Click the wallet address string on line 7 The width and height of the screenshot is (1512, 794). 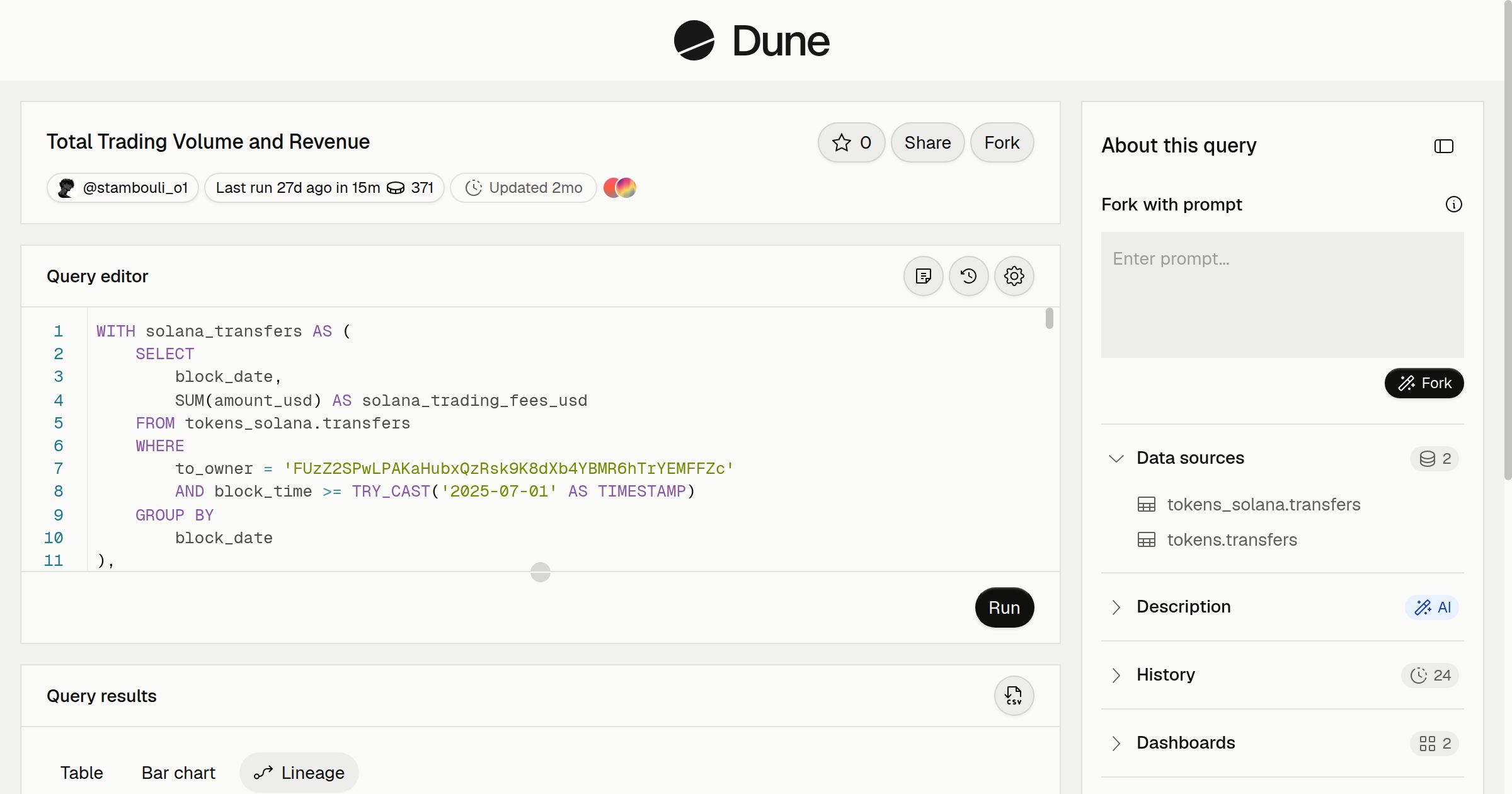click(x=509, y=469)
